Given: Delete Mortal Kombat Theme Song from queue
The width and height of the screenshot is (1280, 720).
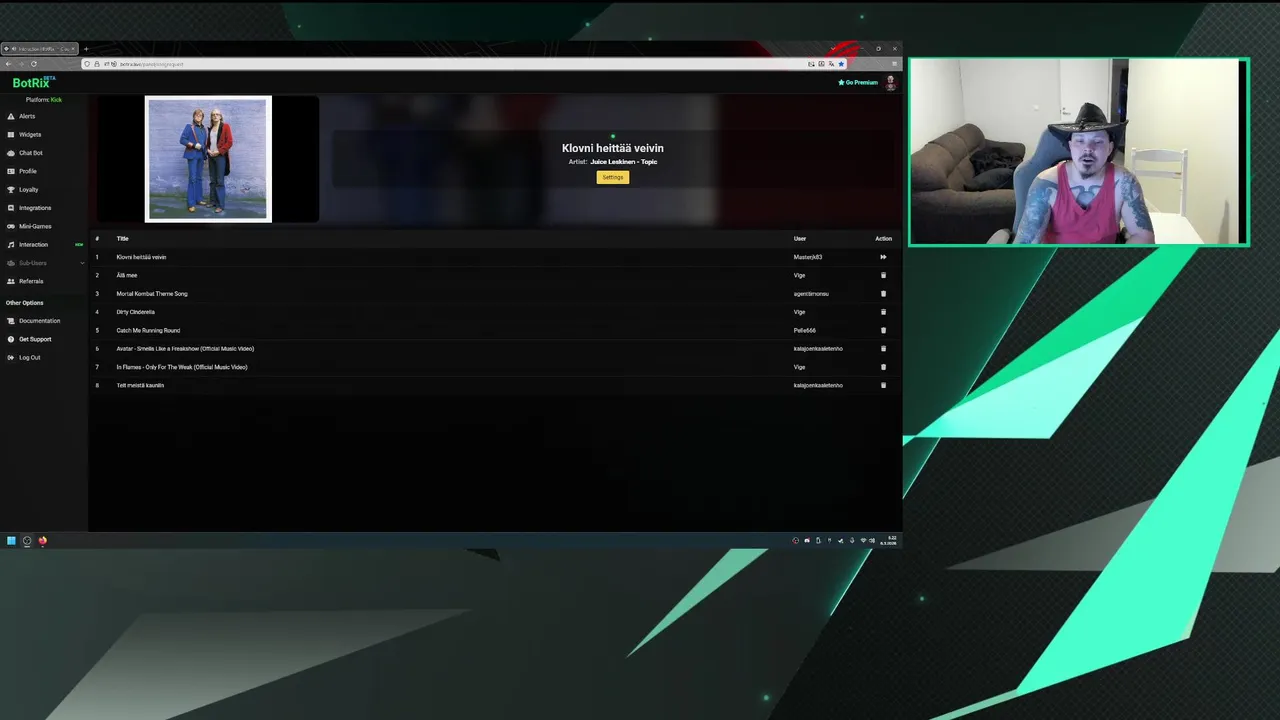Looking at the screenshot, I should (x=883, y=294).
